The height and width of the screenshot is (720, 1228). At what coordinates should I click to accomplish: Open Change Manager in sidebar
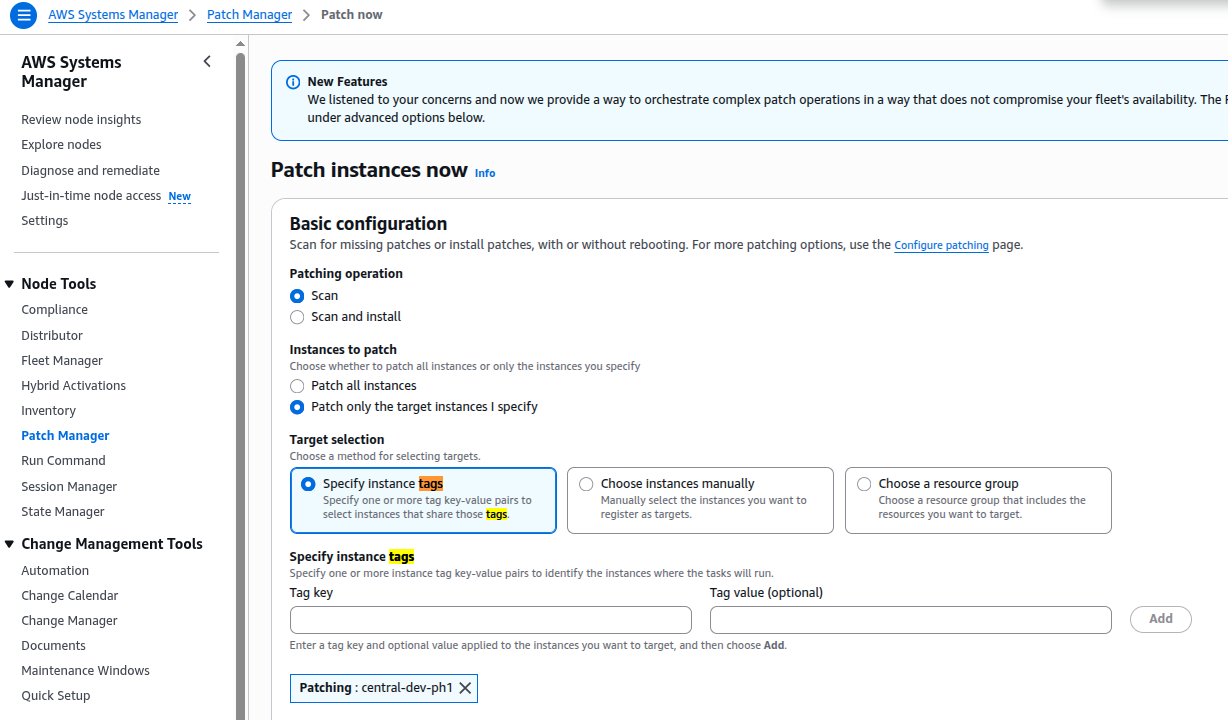(x=69, y=621)
